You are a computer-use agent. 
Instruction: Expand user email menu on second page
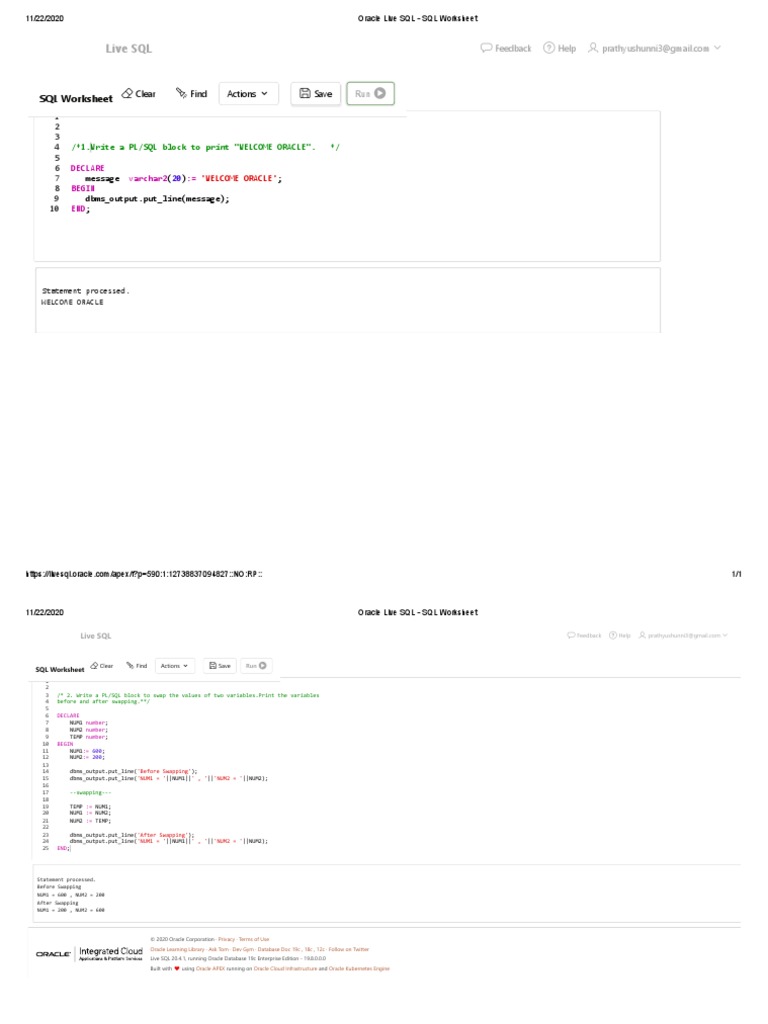coord(683,635)
